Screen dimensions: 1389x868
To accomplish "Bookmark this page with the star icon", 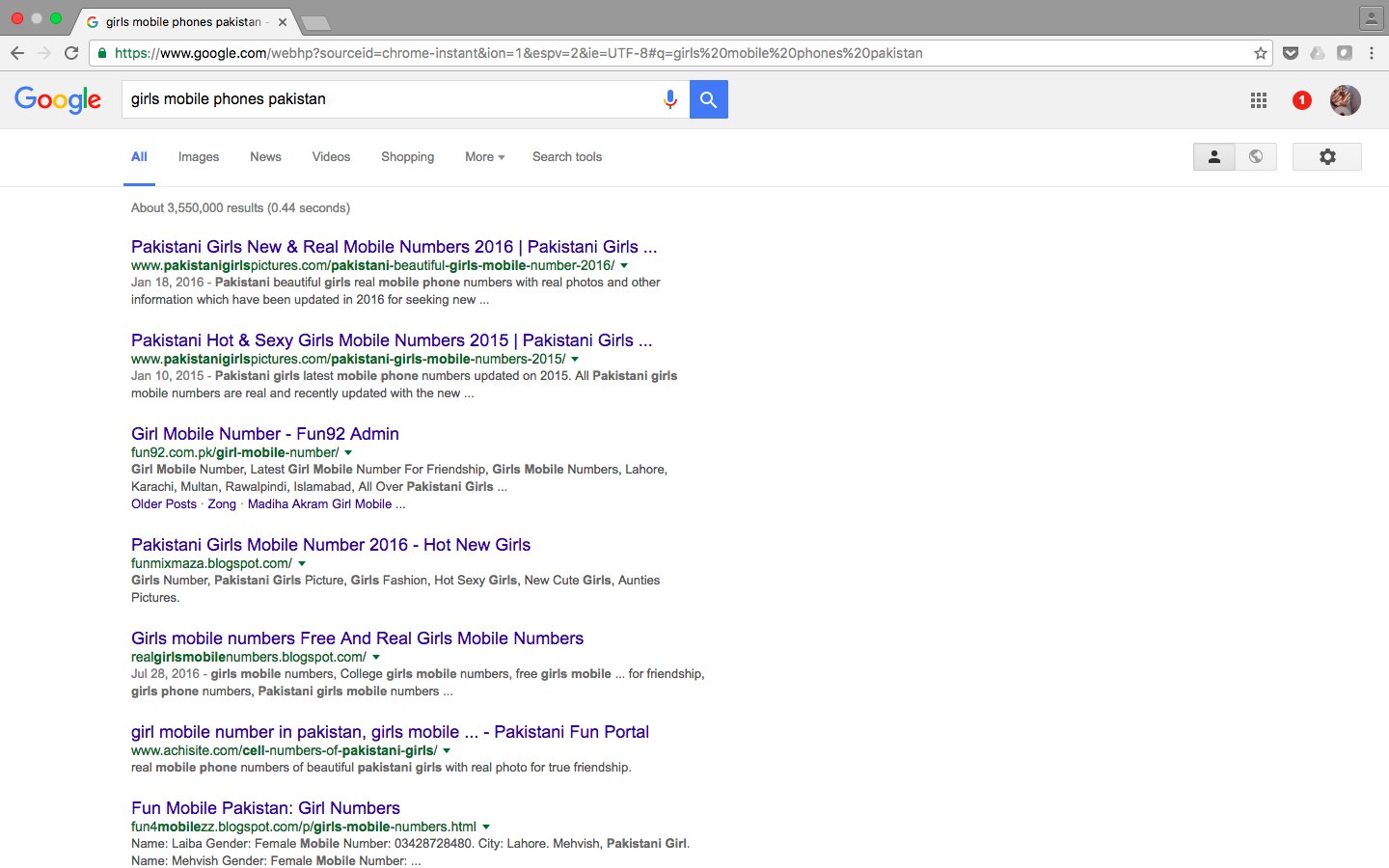I will [1260, 53].
